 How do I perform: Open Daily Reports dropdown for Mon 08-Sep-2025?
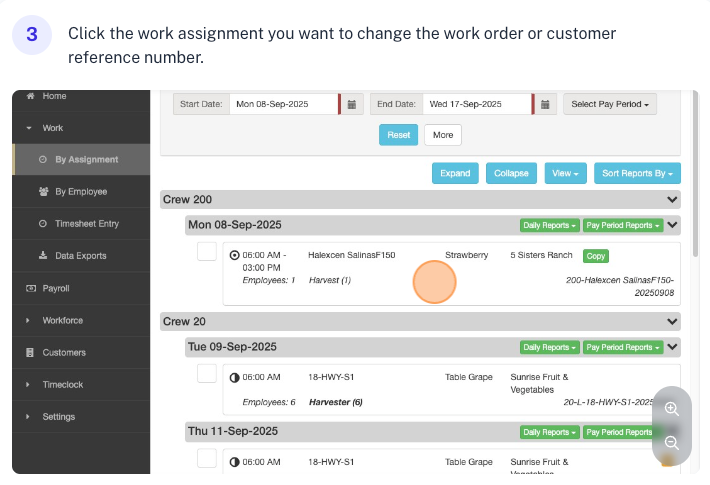coord(549,225)
